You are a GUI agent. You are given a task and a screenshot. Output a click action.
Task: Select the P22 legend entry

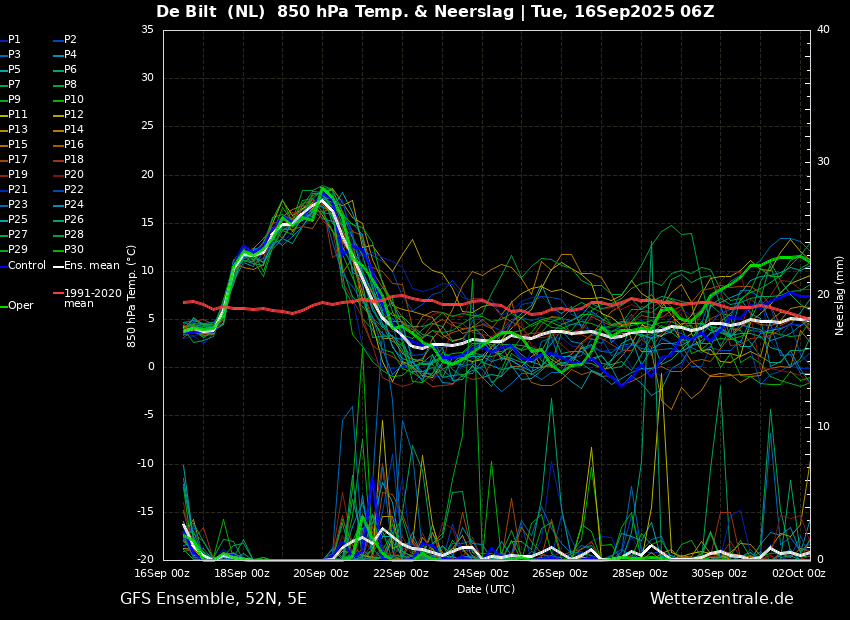coord(68,190)
